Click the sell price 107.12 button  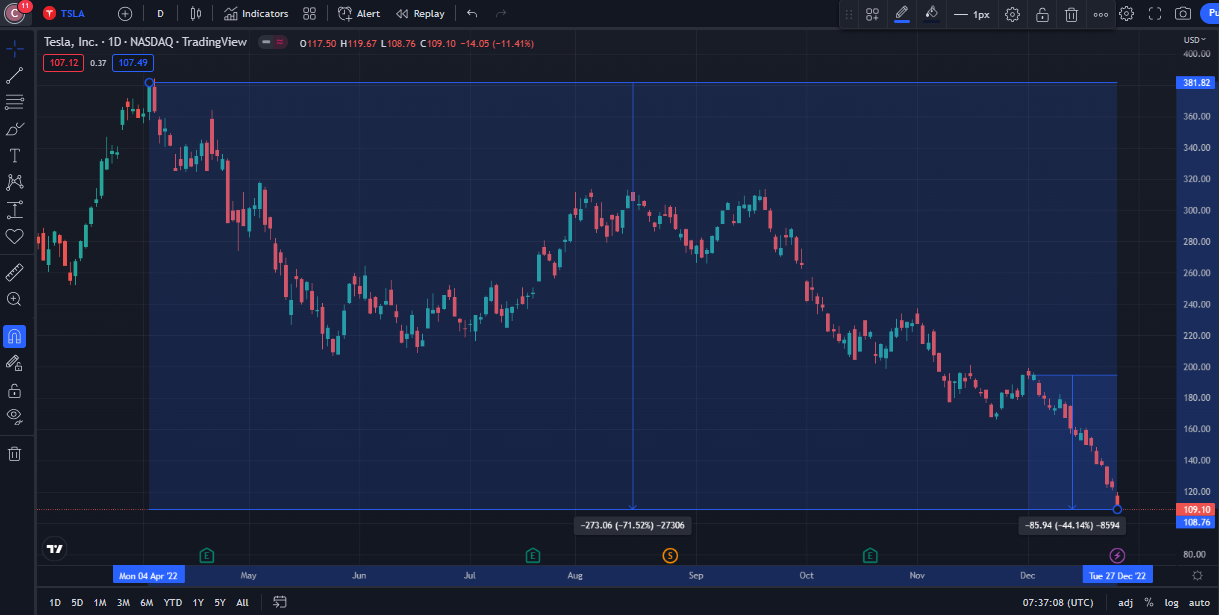(62, 63)
